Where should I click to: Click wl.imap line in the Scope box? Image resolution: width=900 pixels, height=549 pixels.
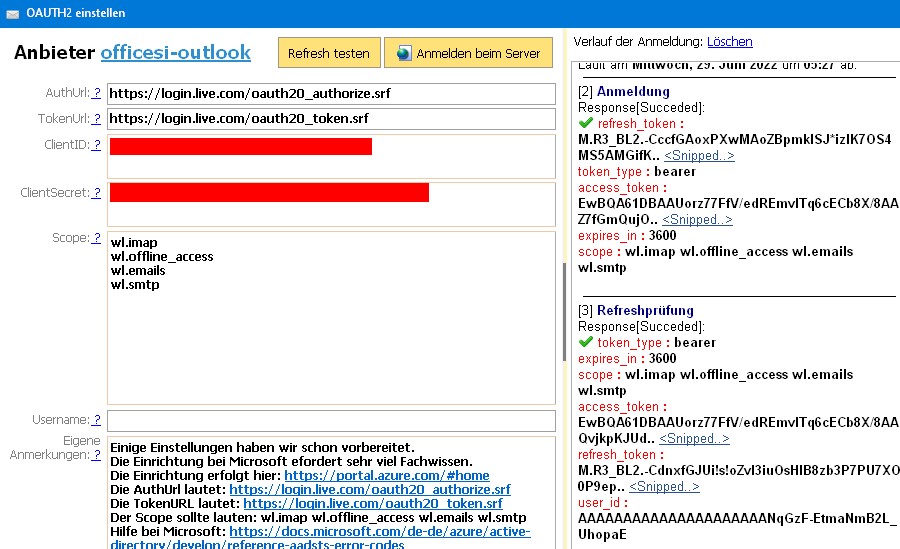tap(134, 242)
